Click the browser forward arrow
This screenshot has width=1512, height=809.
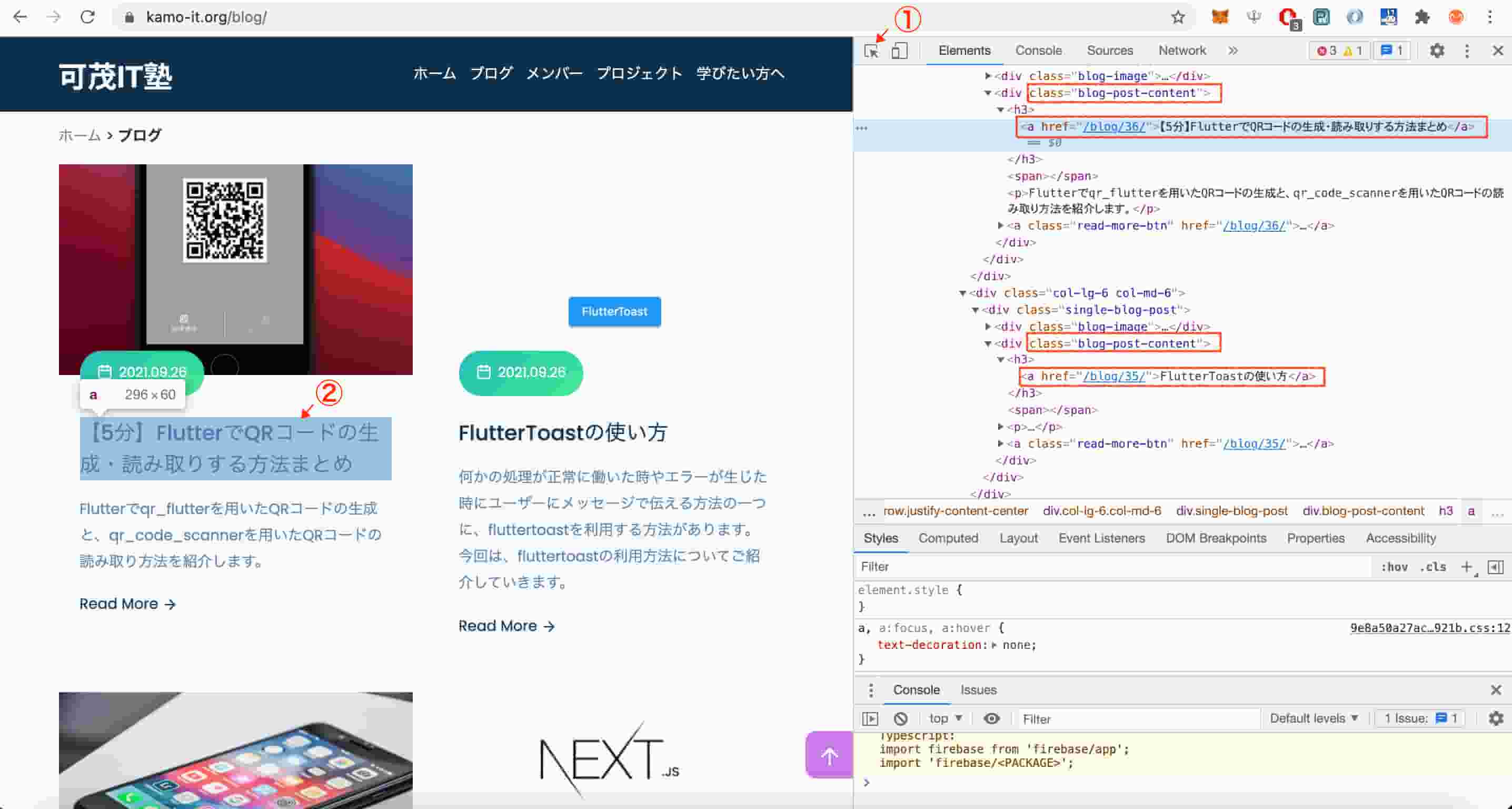coord(53,17)
